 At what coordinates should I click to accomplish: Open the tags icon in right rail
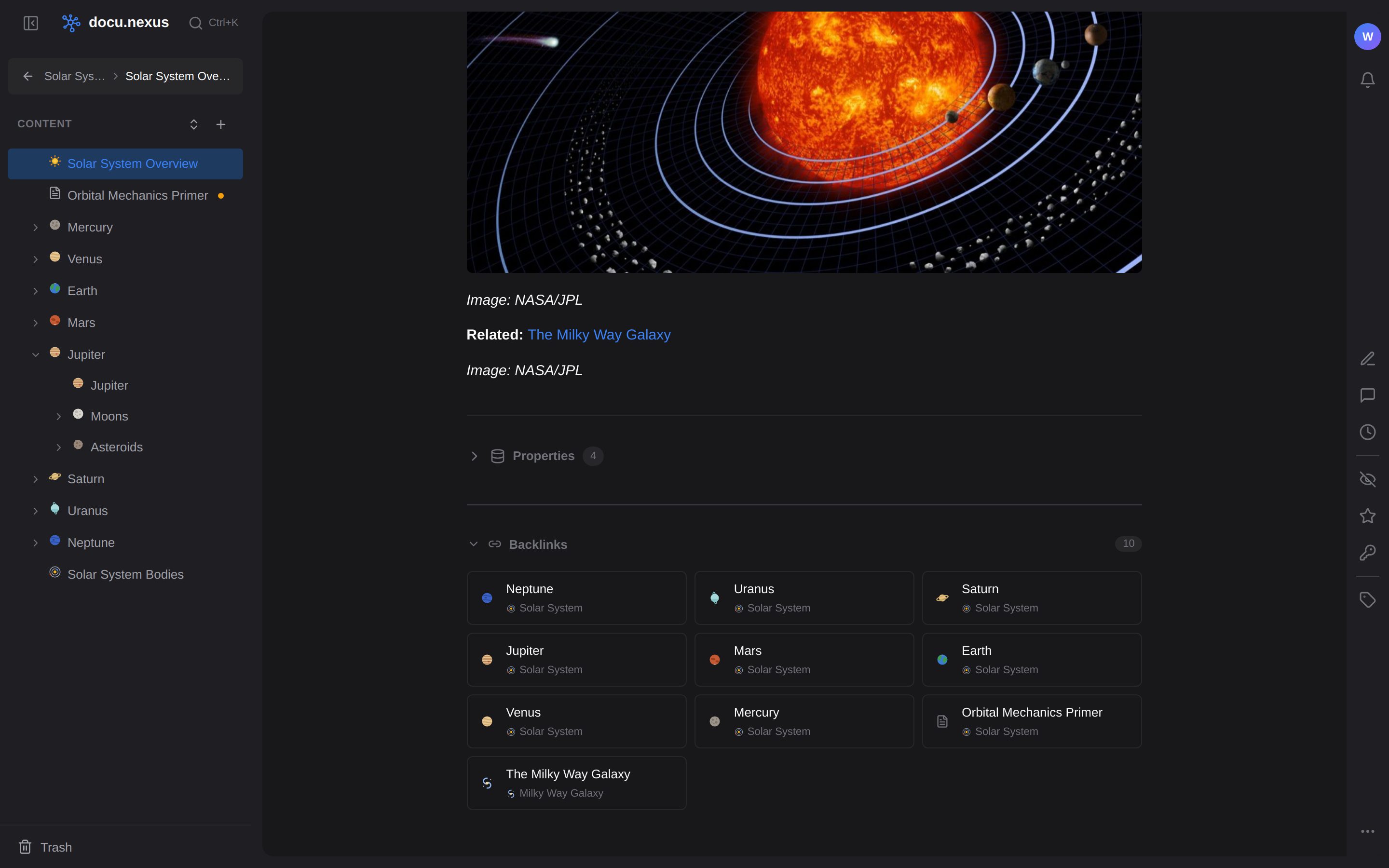tap(1367, 599)
